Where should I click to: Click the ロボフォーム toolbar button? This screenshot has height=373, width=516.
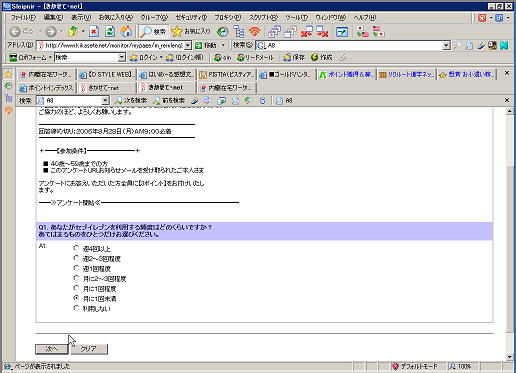coord(28,57)
